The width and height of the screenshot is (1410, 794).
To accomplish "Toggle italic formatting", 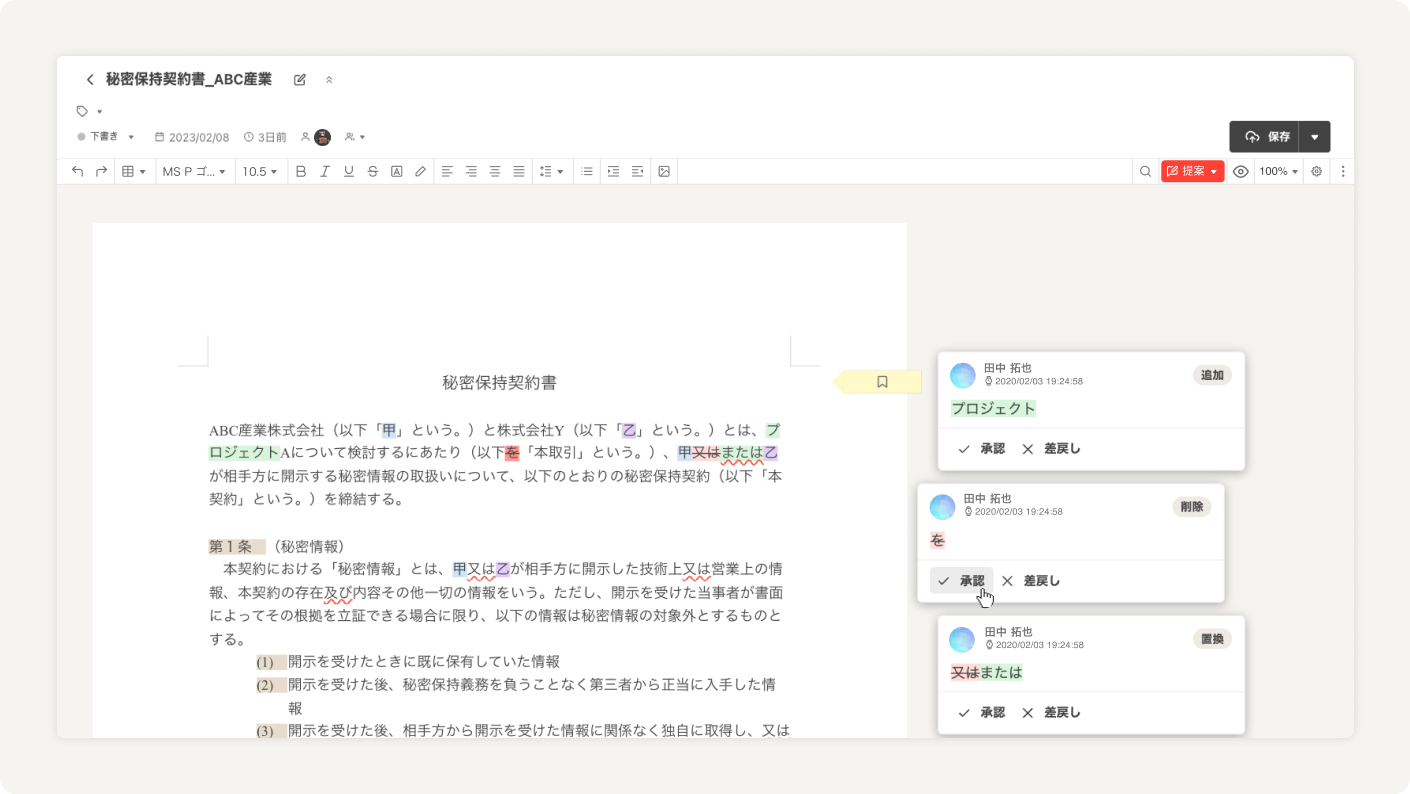I will pos(324,172).
